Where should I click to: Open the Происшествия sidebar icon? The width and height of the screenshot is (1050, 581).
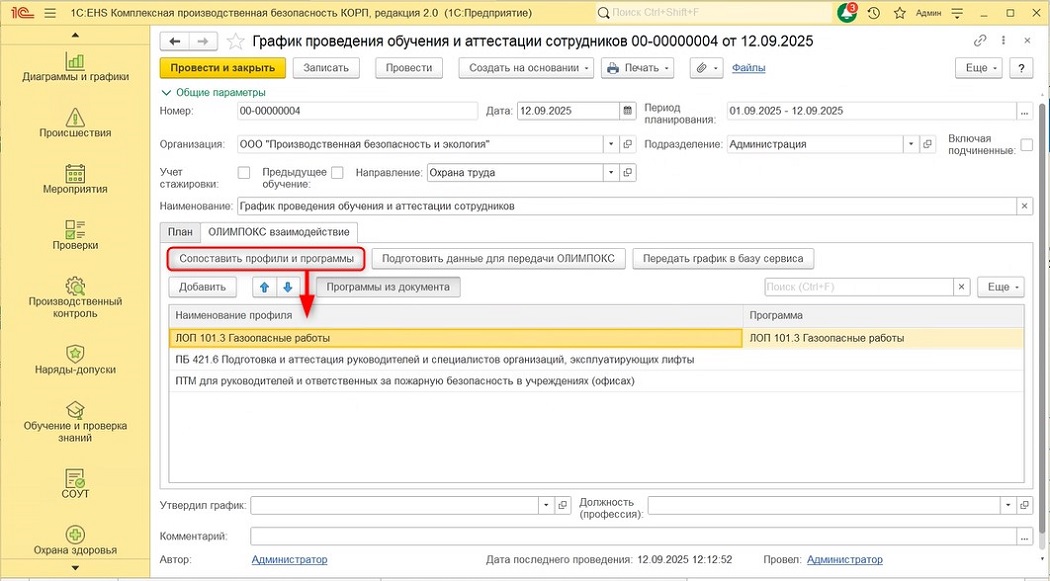75,122
